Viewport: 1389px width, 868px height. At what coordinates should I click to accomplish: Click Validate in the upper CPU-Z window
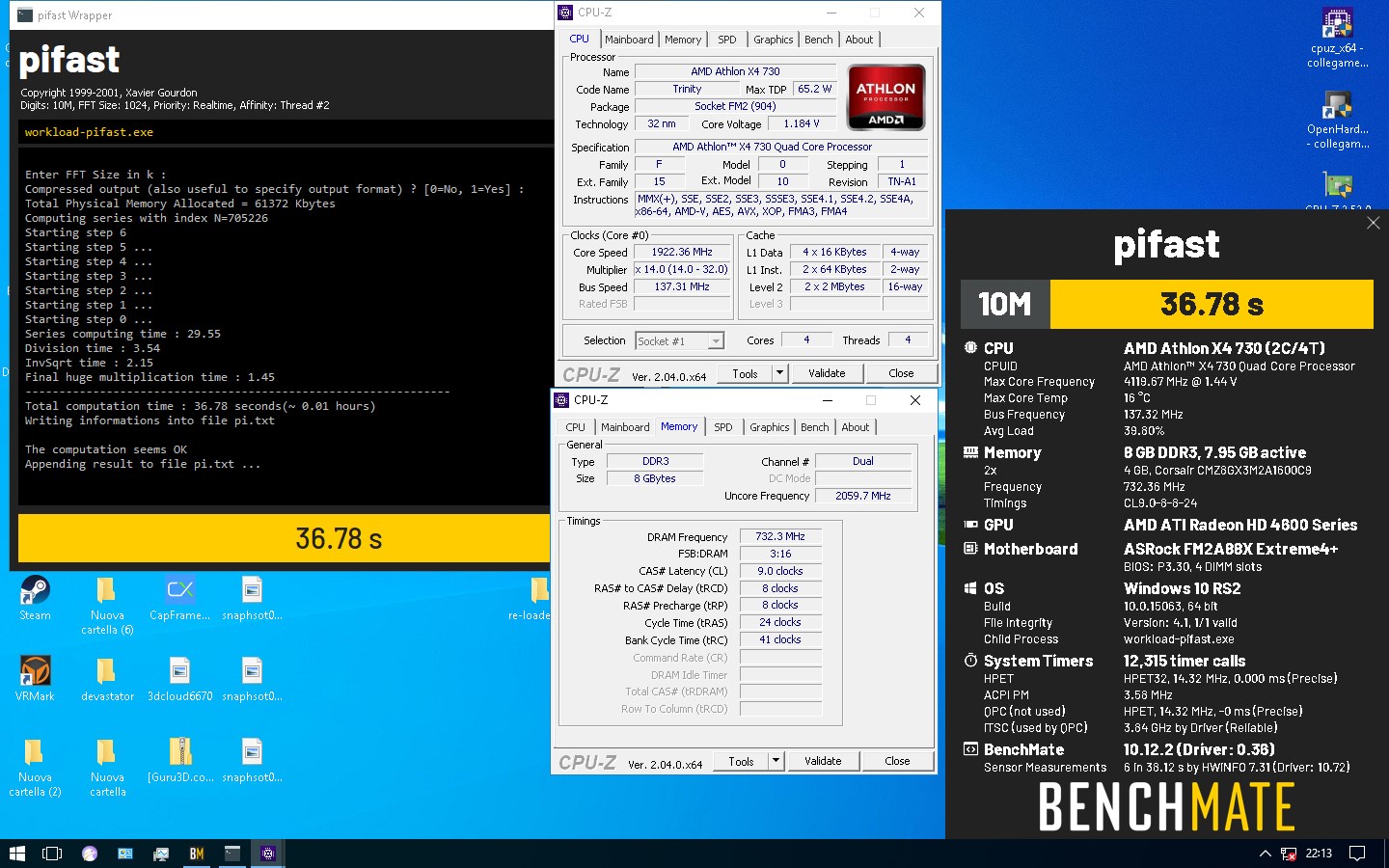pos(827,373)
